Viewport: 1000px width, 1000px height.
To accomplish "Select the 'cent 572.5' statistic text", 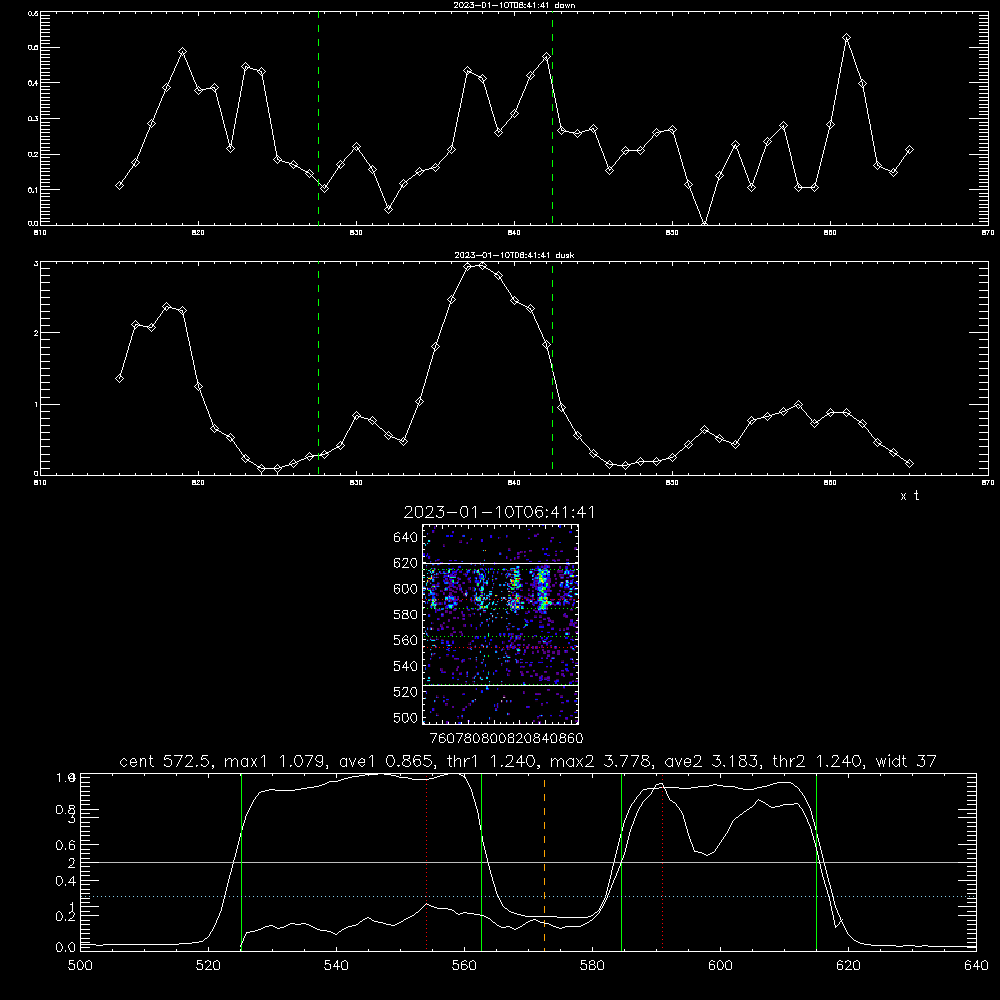I will pos(168,761).
